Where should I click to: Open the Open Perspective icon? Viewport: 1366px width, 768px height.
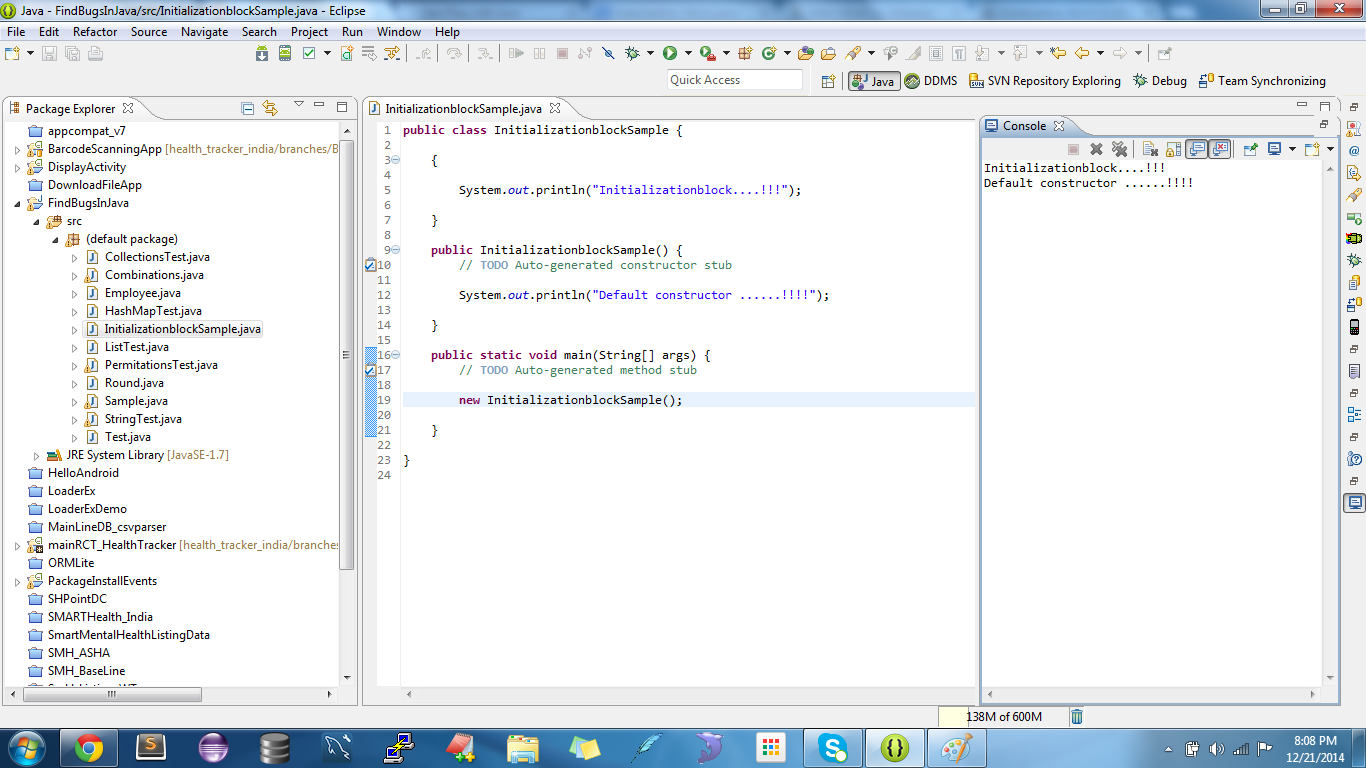coord(828,81)
